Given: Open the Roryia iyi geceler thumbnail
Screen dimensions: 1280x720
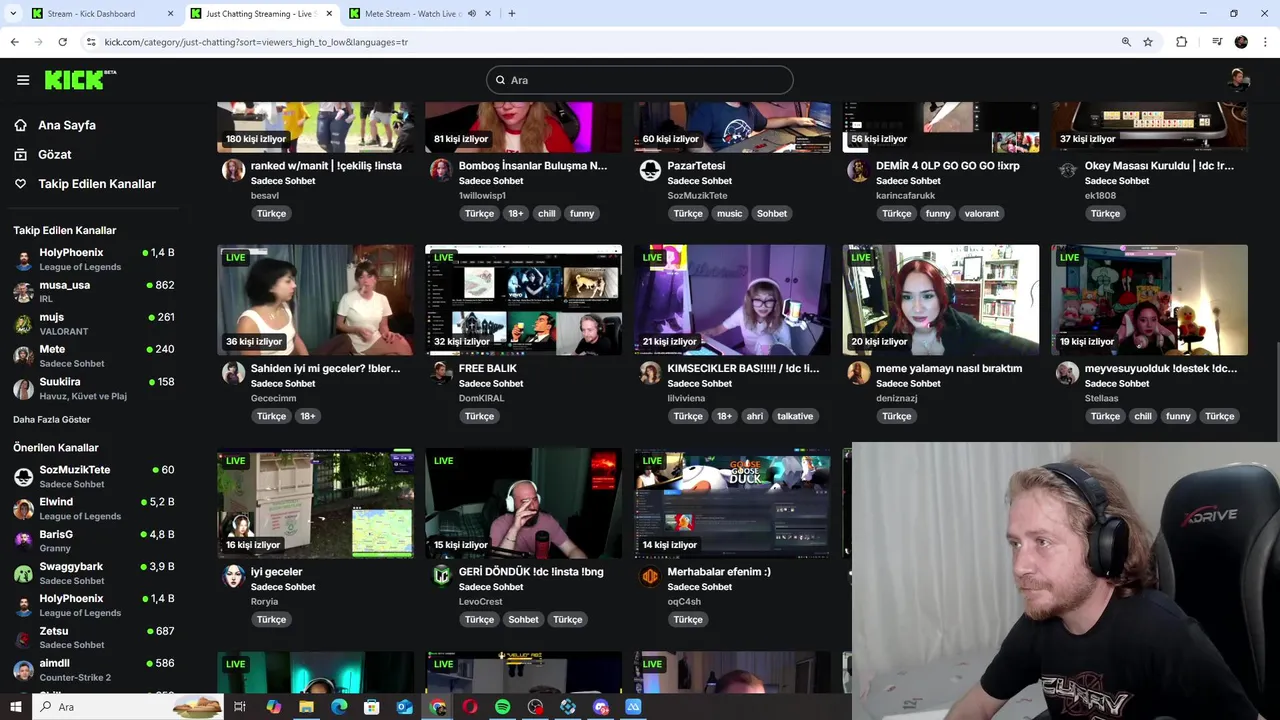Looking at the screenshot, I should coord(315,503).
